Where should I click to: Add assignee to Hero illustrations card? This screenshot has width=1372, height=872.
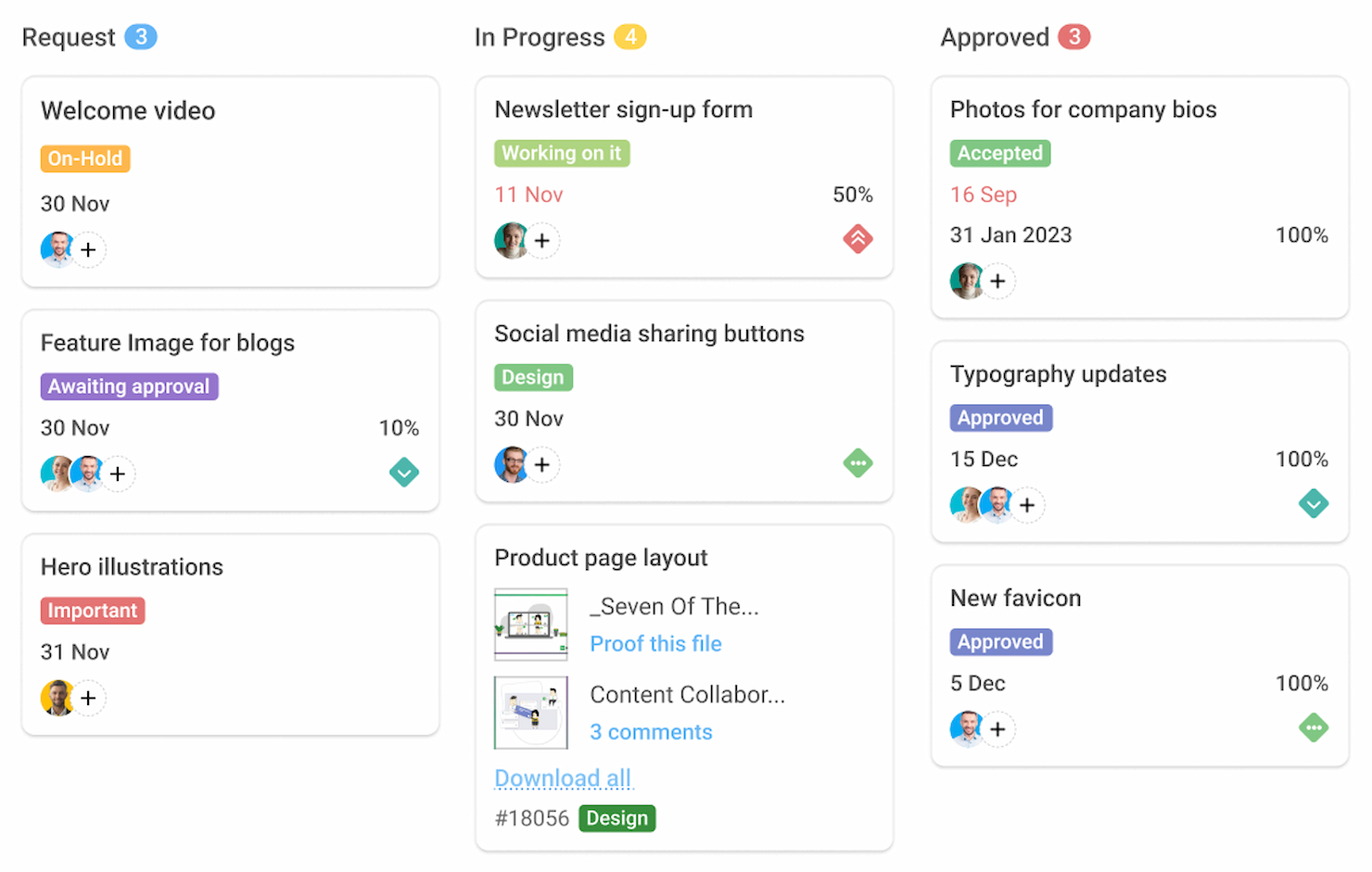(x=88, y=698)
